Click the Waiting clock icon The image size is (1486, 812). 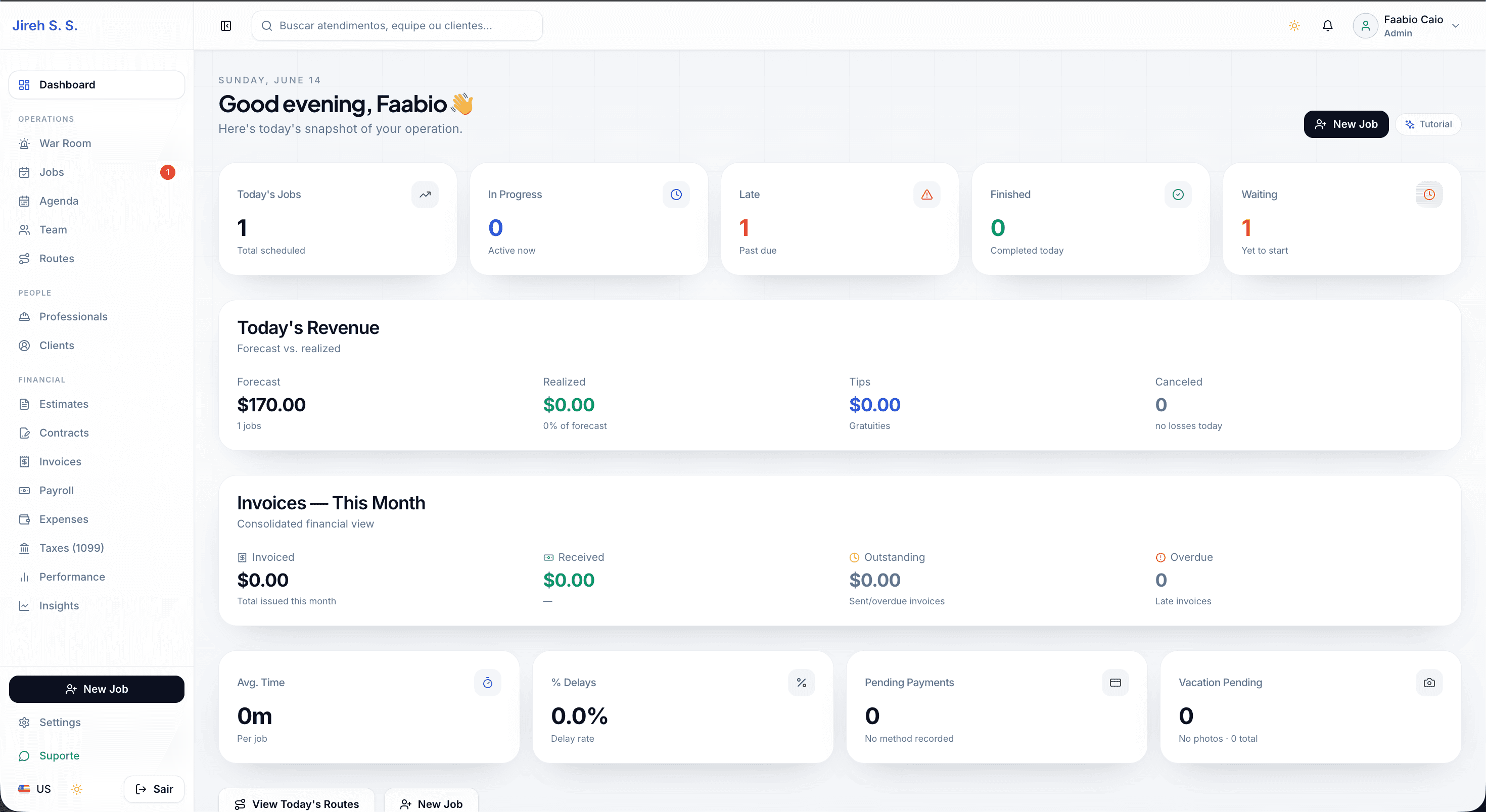pos(1429,195)
